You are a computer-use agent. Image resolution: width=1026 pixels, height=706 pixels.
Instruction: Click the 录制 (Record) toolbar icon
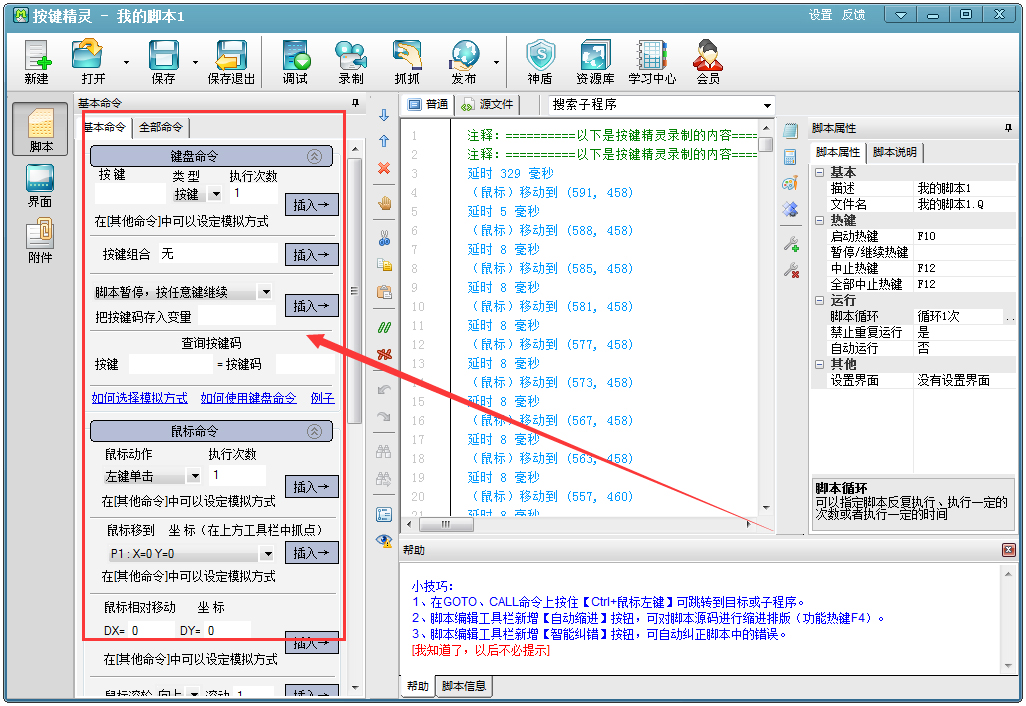pyautogui.click(x=351, y=62)
